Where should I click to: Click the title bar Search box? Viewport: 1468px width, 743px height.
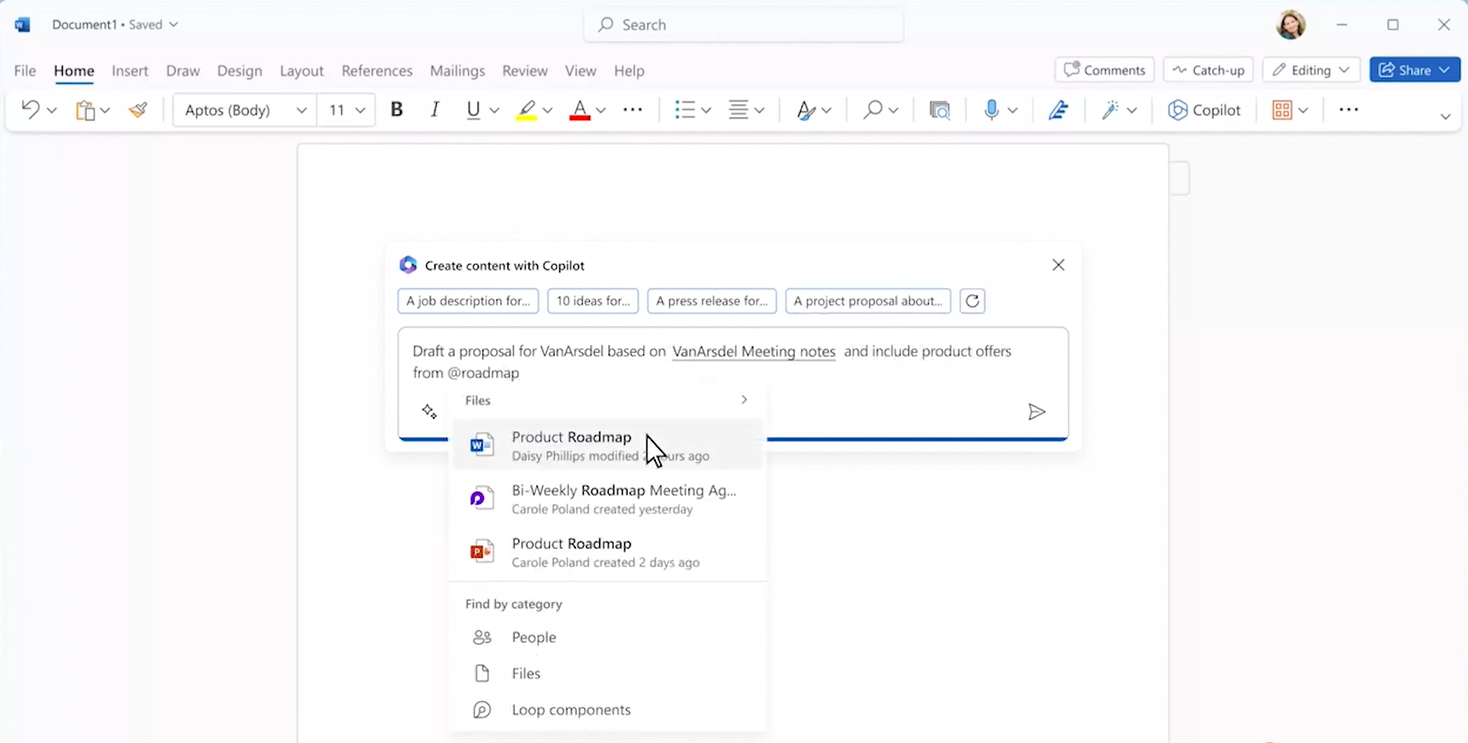coord(743,25)
